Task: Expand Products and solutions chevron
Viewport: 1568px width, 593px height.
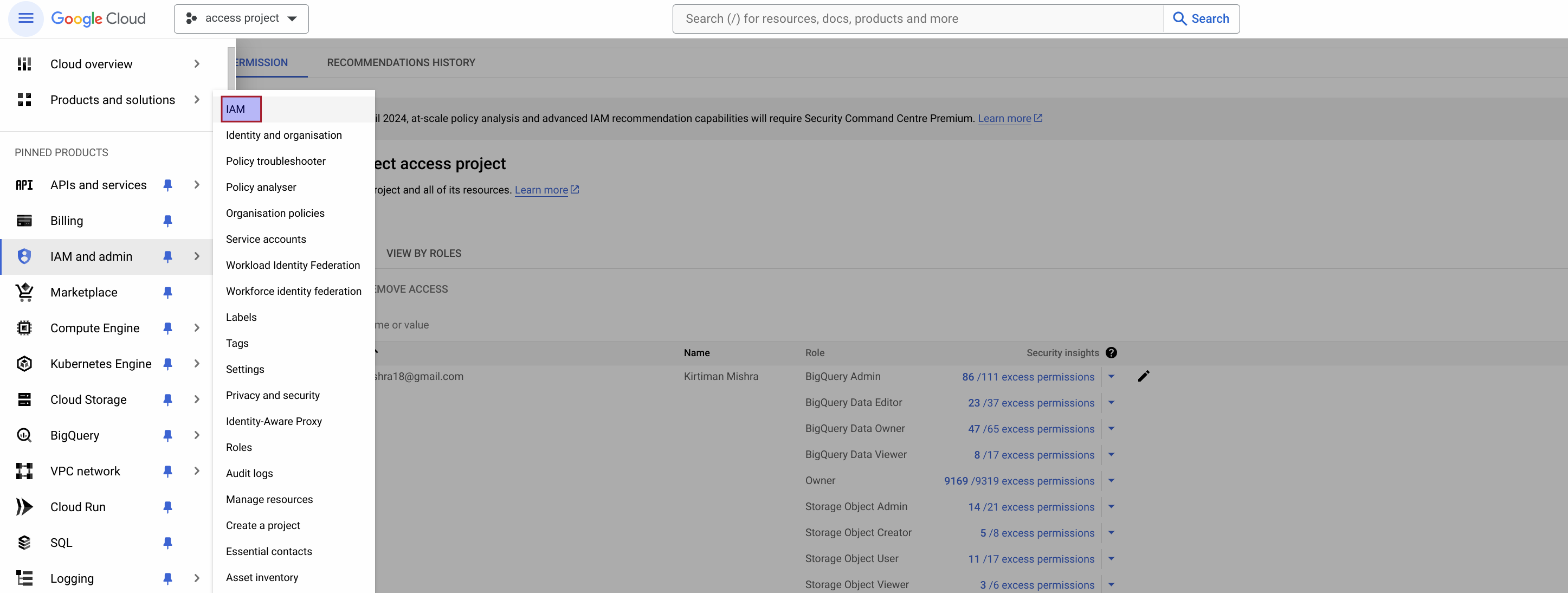Action: coord(197,100)
